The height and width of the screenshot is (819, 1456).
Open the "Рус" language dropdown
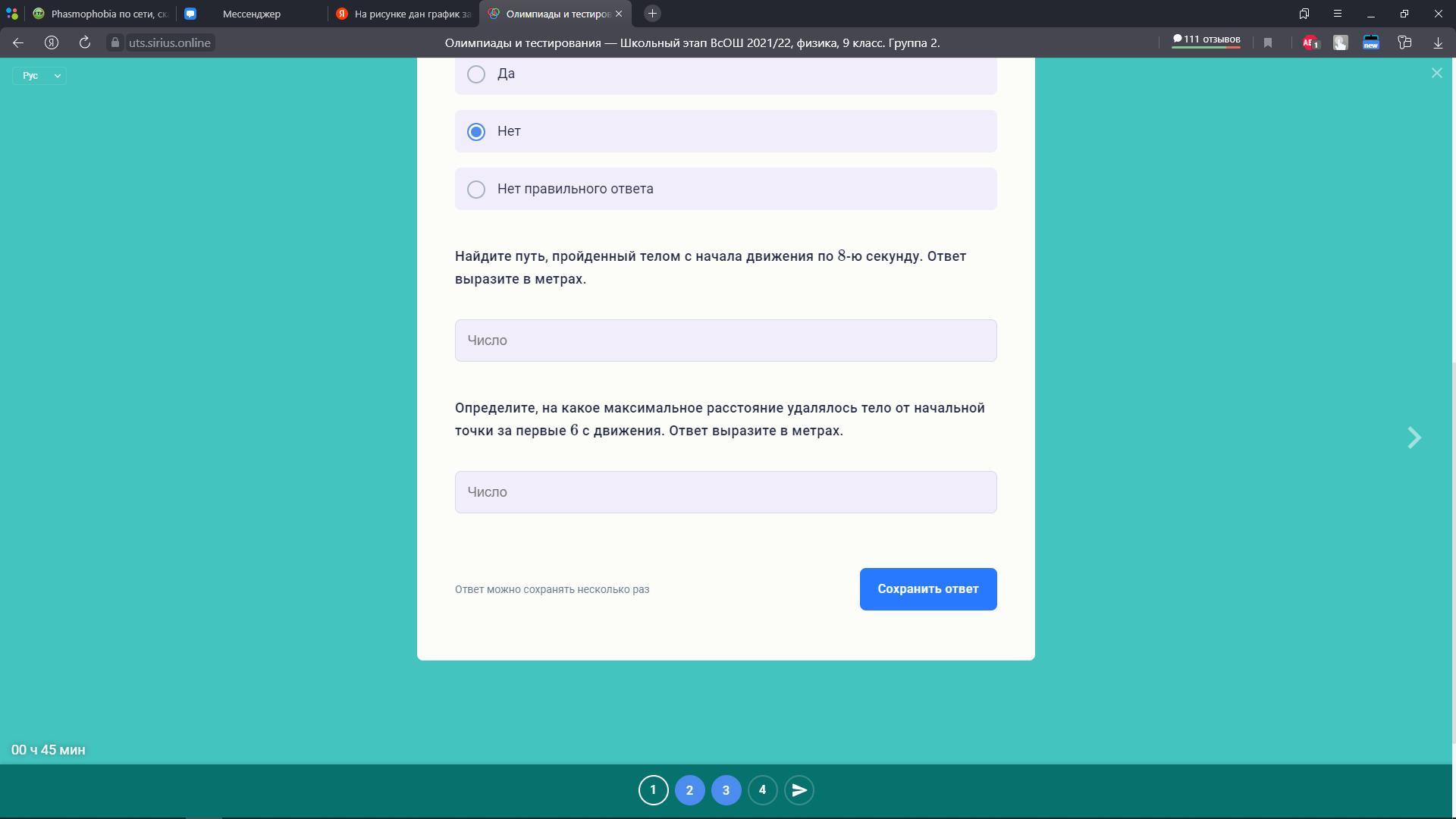point(39,76)
